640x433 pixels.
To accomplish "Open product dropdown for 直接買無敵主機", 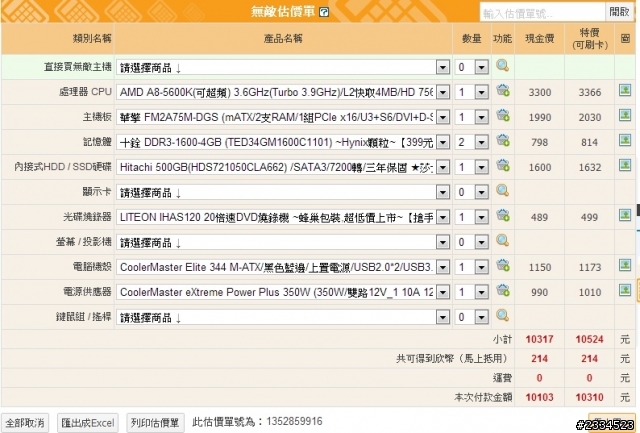I will click(283, 67).
